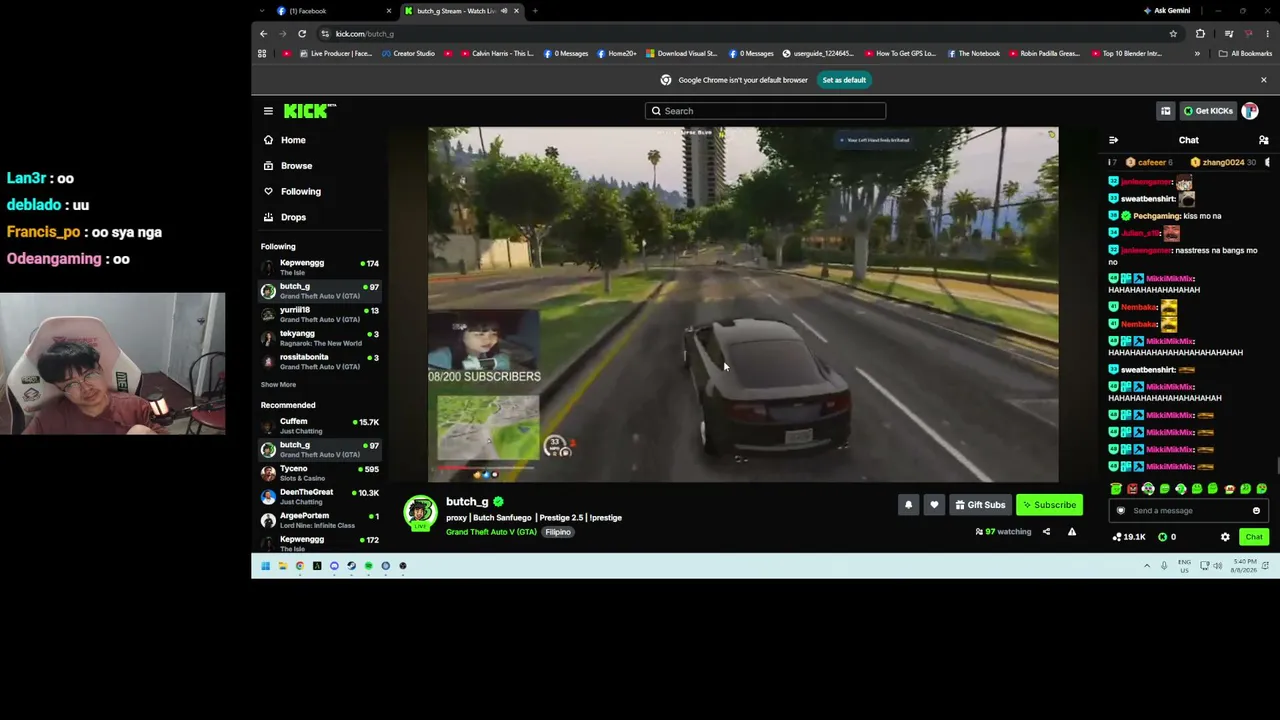Open the Kick sidebar hamburger menu
Image resolution: width=1280 pixels, height=720 pixels.
[268, 111]
